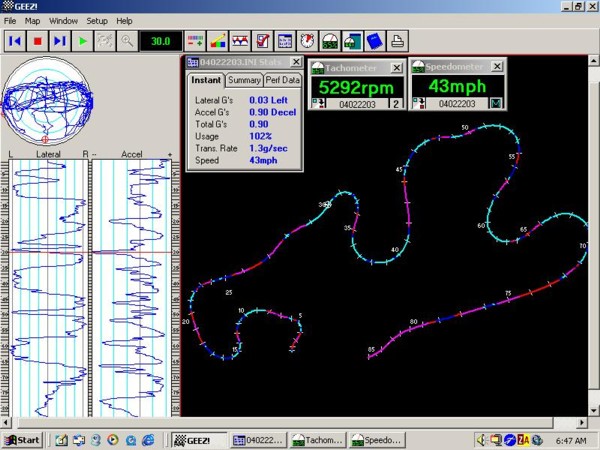Toggle the M button on Speedometer window
The image size is (600, 450).
click(x=496, y=103)
